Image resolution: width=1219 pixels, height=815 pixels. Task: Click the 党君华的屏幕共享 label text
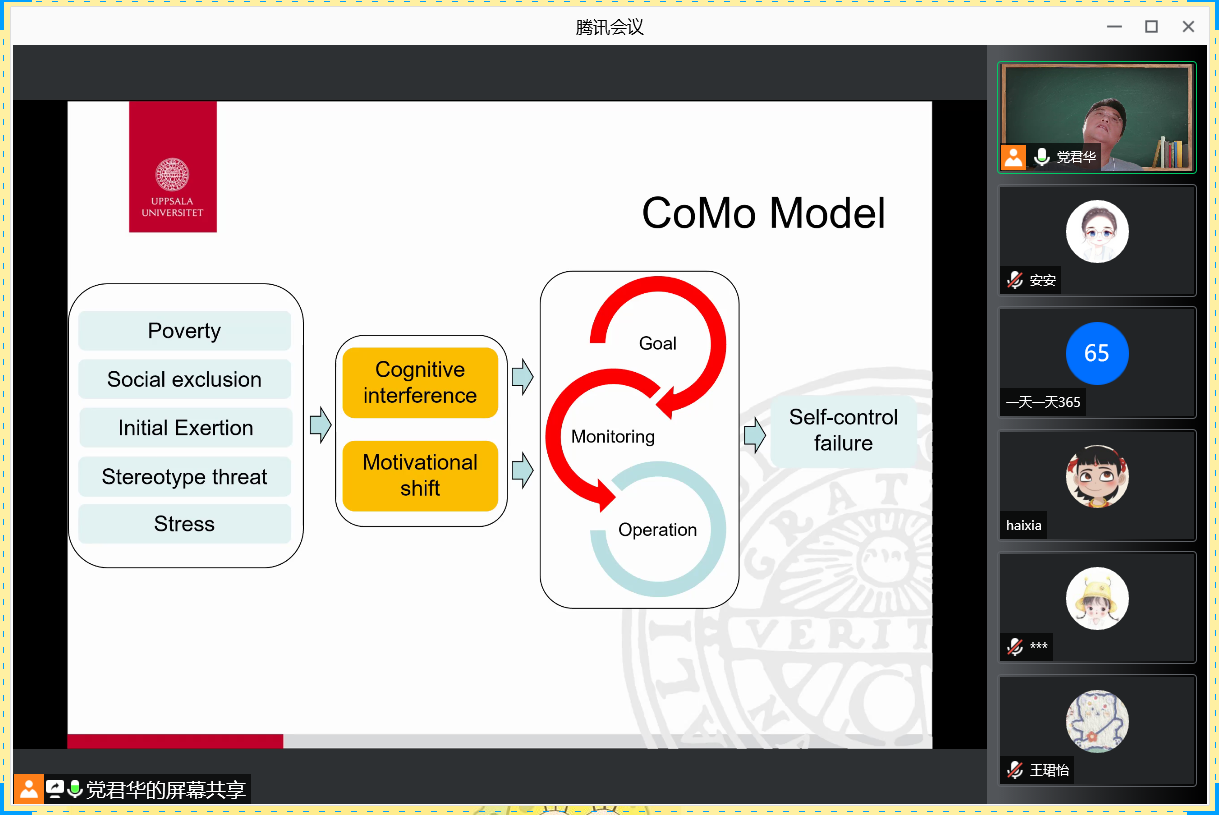[165, 789]
